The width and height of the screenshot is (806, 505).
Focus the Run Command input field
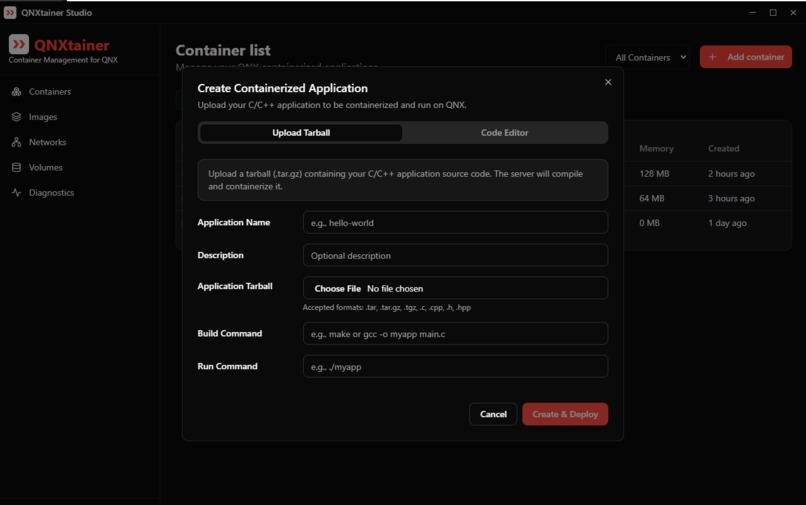[455, 367]
